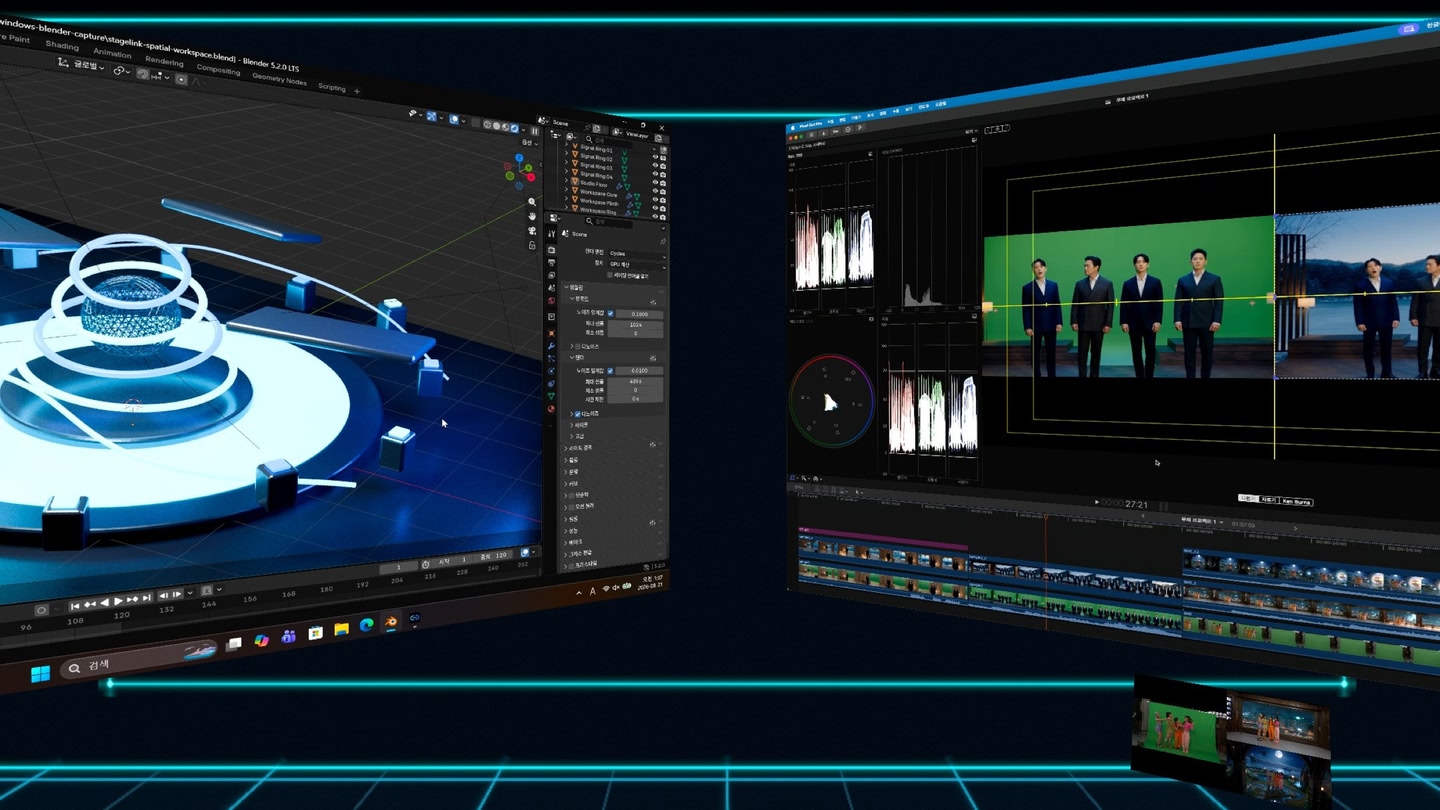The height and width of the screenshot is (810, 1440).
Task: Click the viewport zoom magnifier icon in Blender
Action: [532, 202]
